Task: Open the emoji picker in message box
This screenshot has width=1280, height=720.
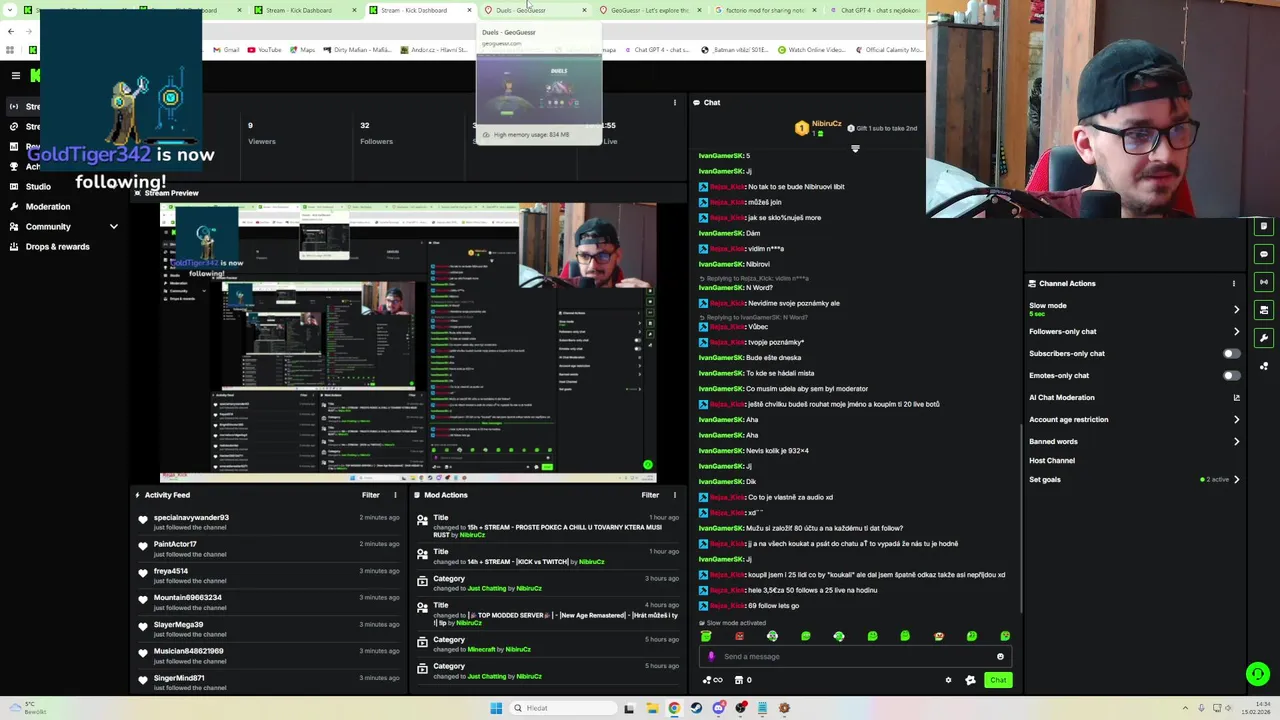Action: point(1000,657)
